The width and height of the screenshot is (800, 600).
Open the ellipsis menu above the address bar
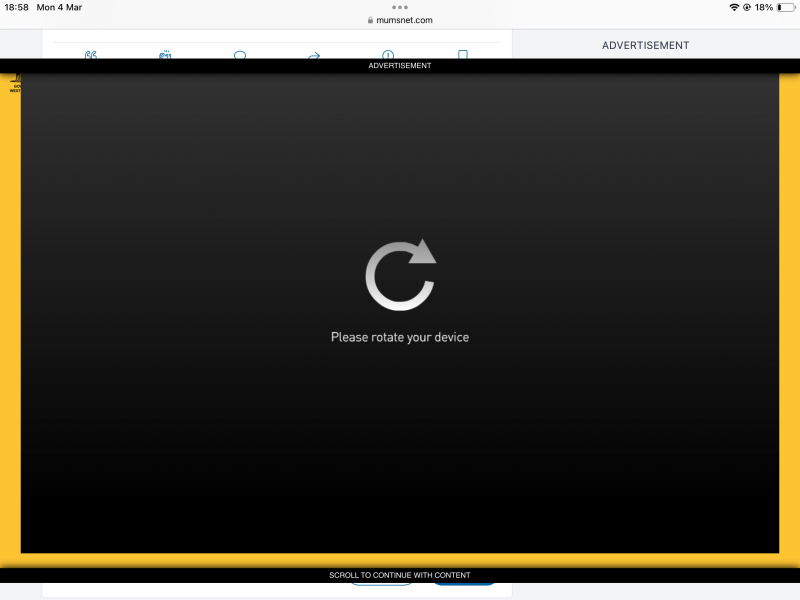pos(400,7)
